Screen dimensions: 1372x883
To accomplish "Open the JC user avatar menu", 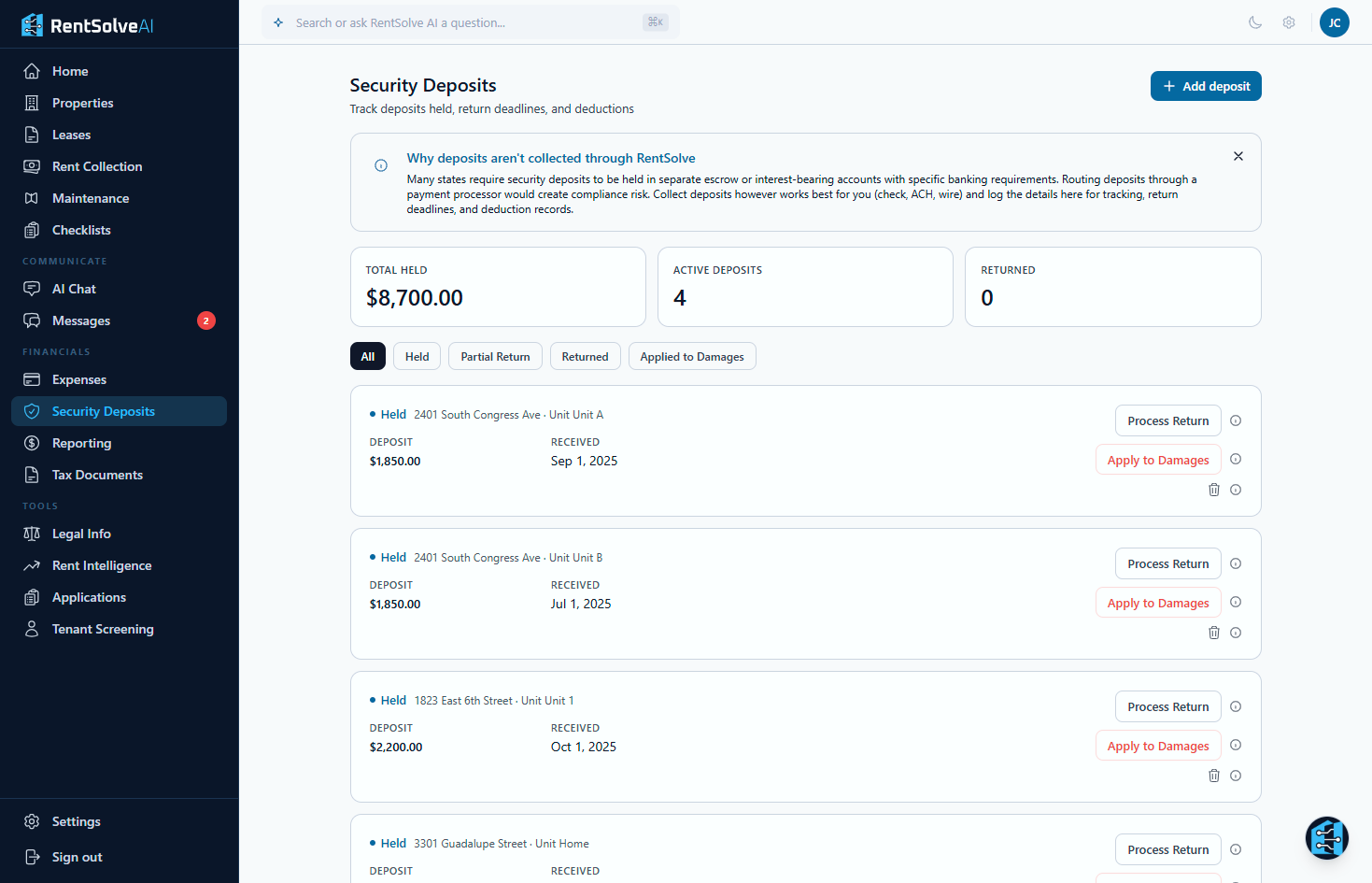I will point(1334,22).
